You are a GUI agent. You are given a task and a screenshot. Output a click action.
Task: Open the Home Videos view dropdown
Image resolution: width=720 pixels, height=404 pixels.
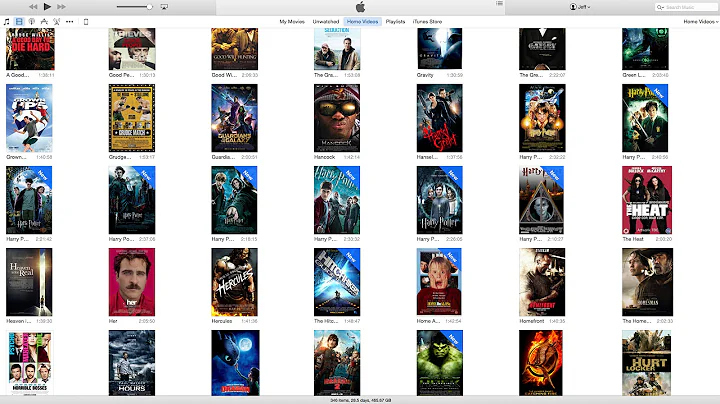[x=700, y=22]
